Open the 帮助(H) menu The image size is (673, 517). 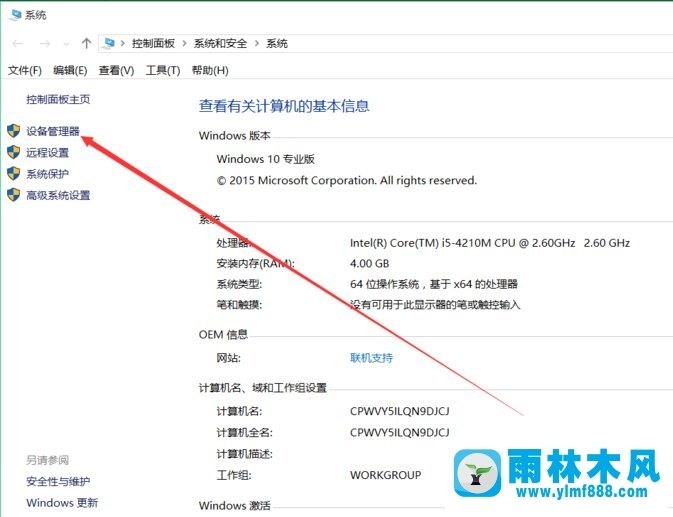[x=210, y=70]
